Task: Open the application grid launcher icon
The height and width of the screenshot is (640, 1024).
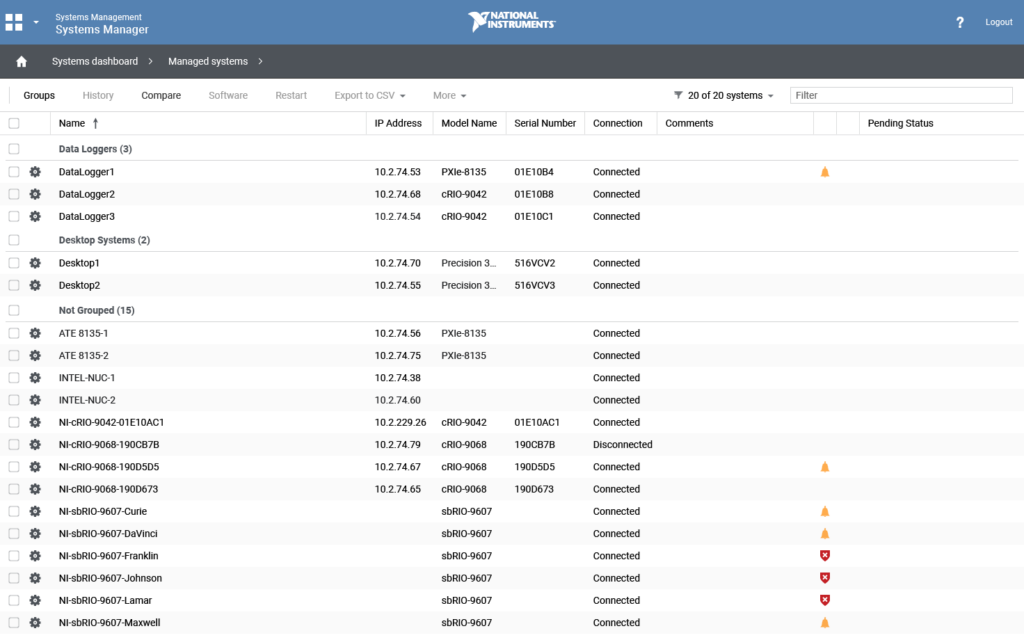Action: pyautogui.click(x=14, y=22)
